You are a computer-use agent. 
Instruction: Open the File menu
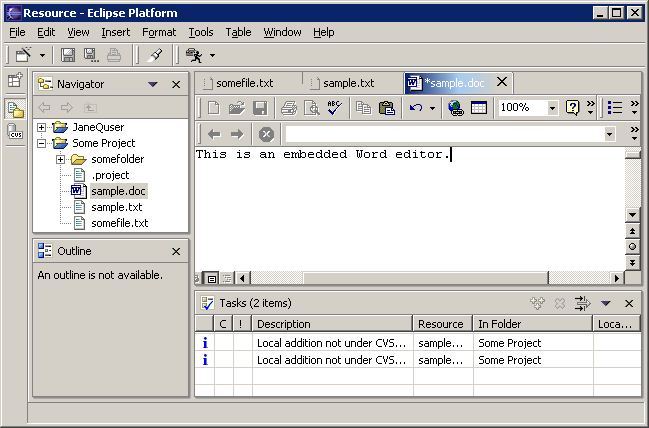(17, 32)
